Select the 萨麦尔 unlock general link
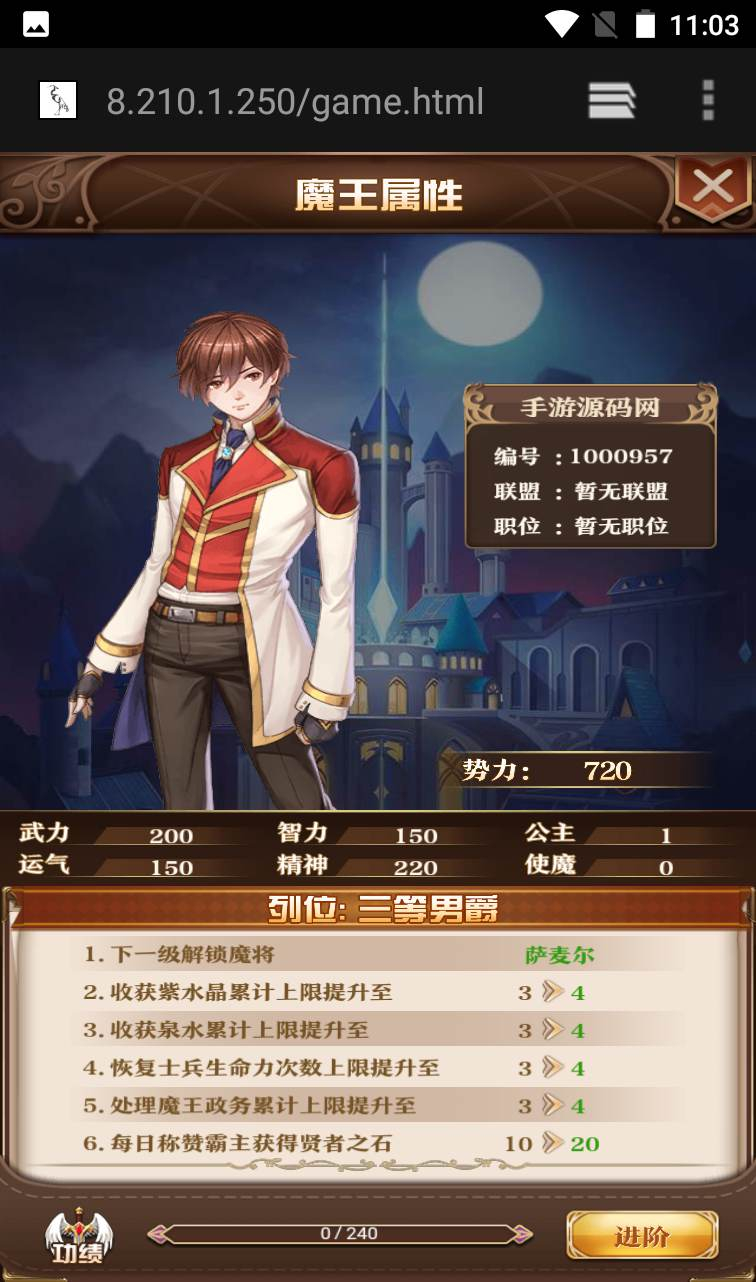Viewport: 756px width, 1282px height. coord(560,955)
